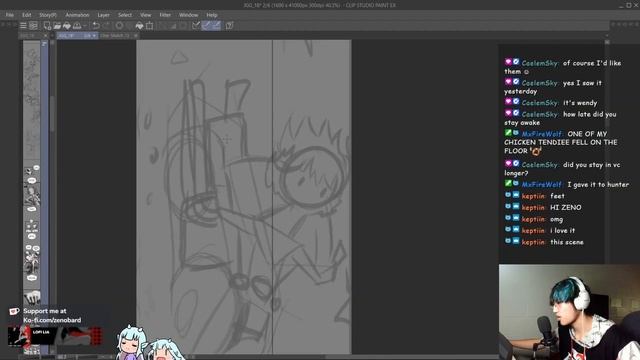This screenshot has height=360, width=640.
Task: Click the chat message 'I gave it to hunter'
Action: tap(598, 184)
